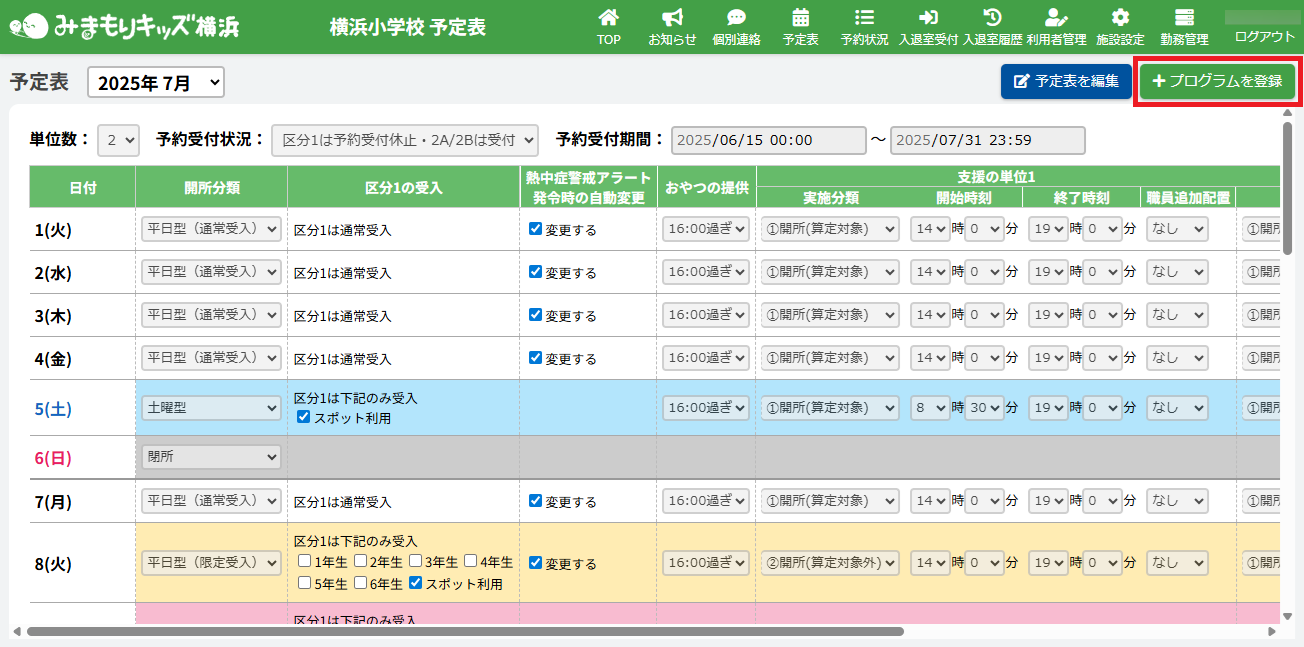Click the 予約受付期間 start date field
Image resolution: width=1304 pixels, height=647 pixels.
(x=768, y=141)
